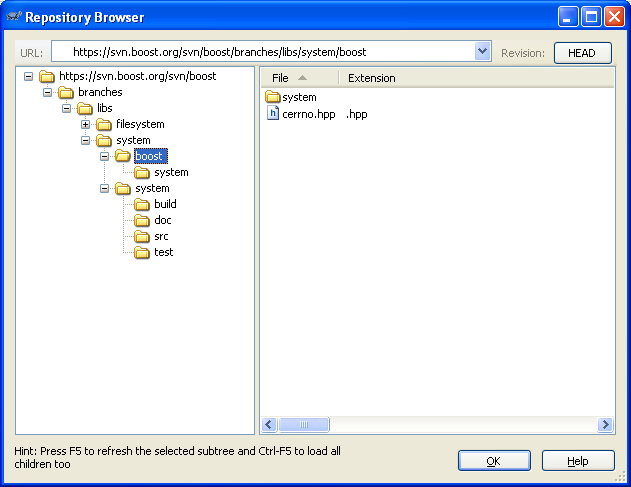Select the build tree label
The image size is (631, 487).
[165, 204]
